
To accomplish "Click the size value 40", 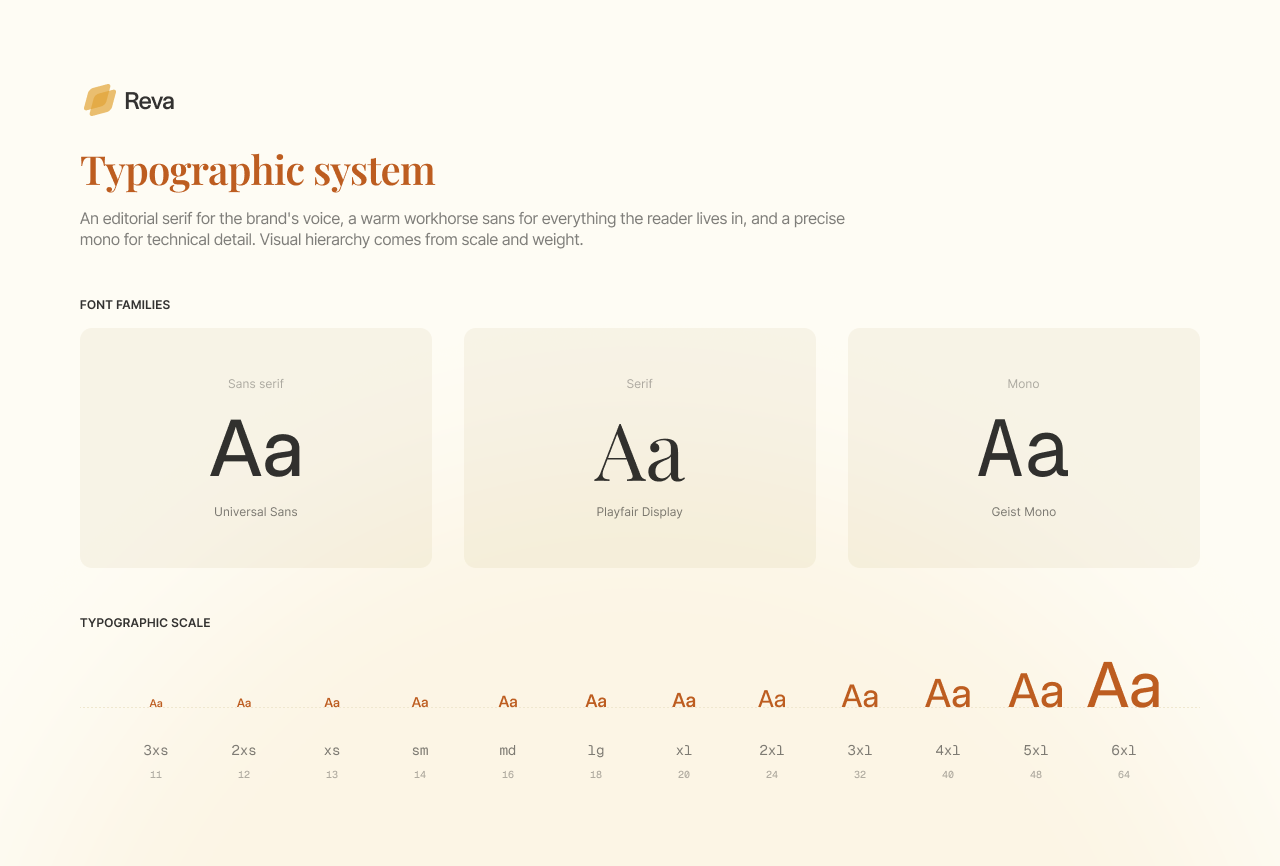I will click(948, 775).
